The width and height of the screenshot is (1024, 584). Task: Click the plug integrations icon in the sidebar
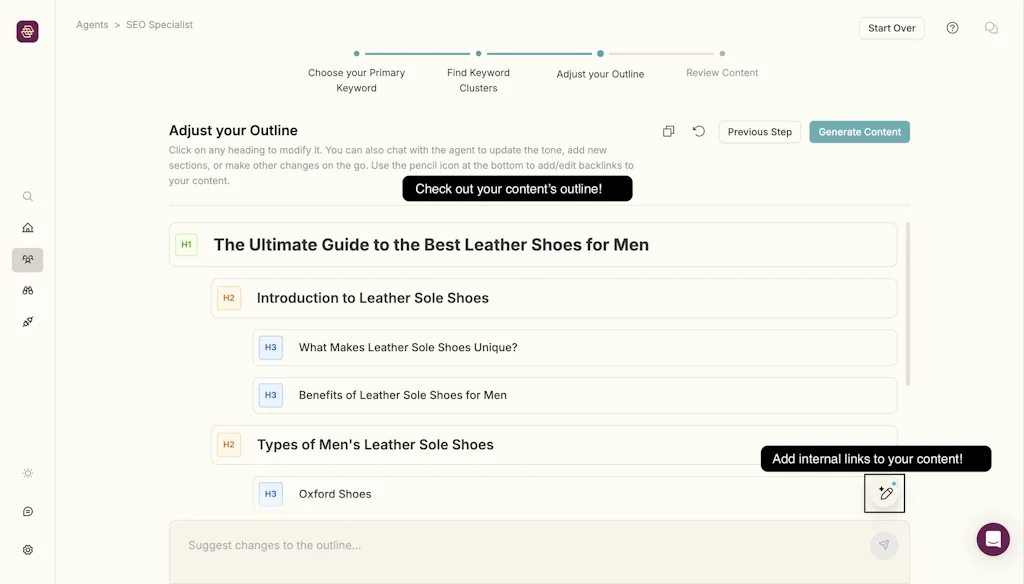point(28,322)
